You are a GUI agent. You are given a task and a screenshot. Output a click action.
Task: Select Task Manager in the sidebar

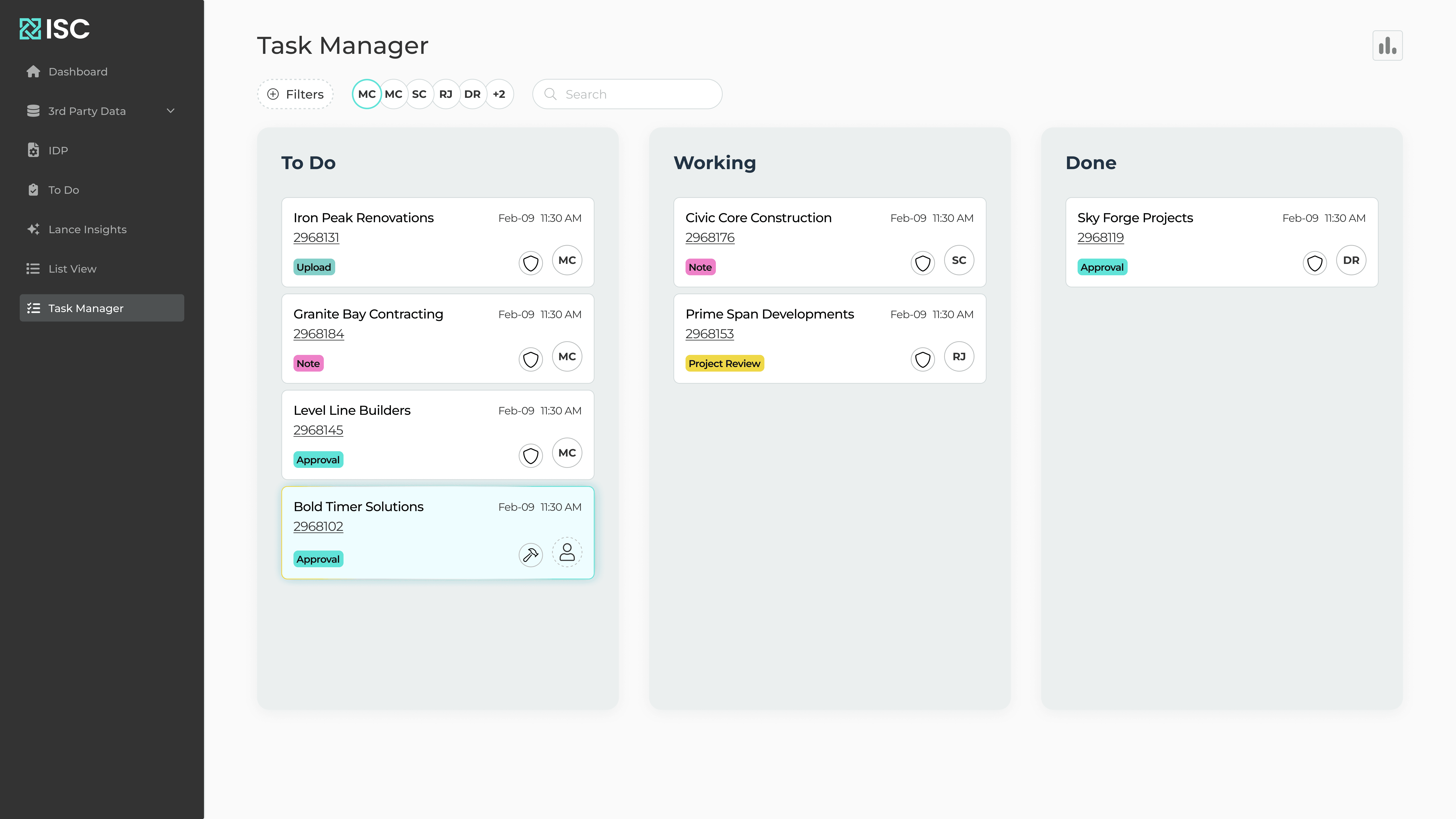tap(102, 308)
